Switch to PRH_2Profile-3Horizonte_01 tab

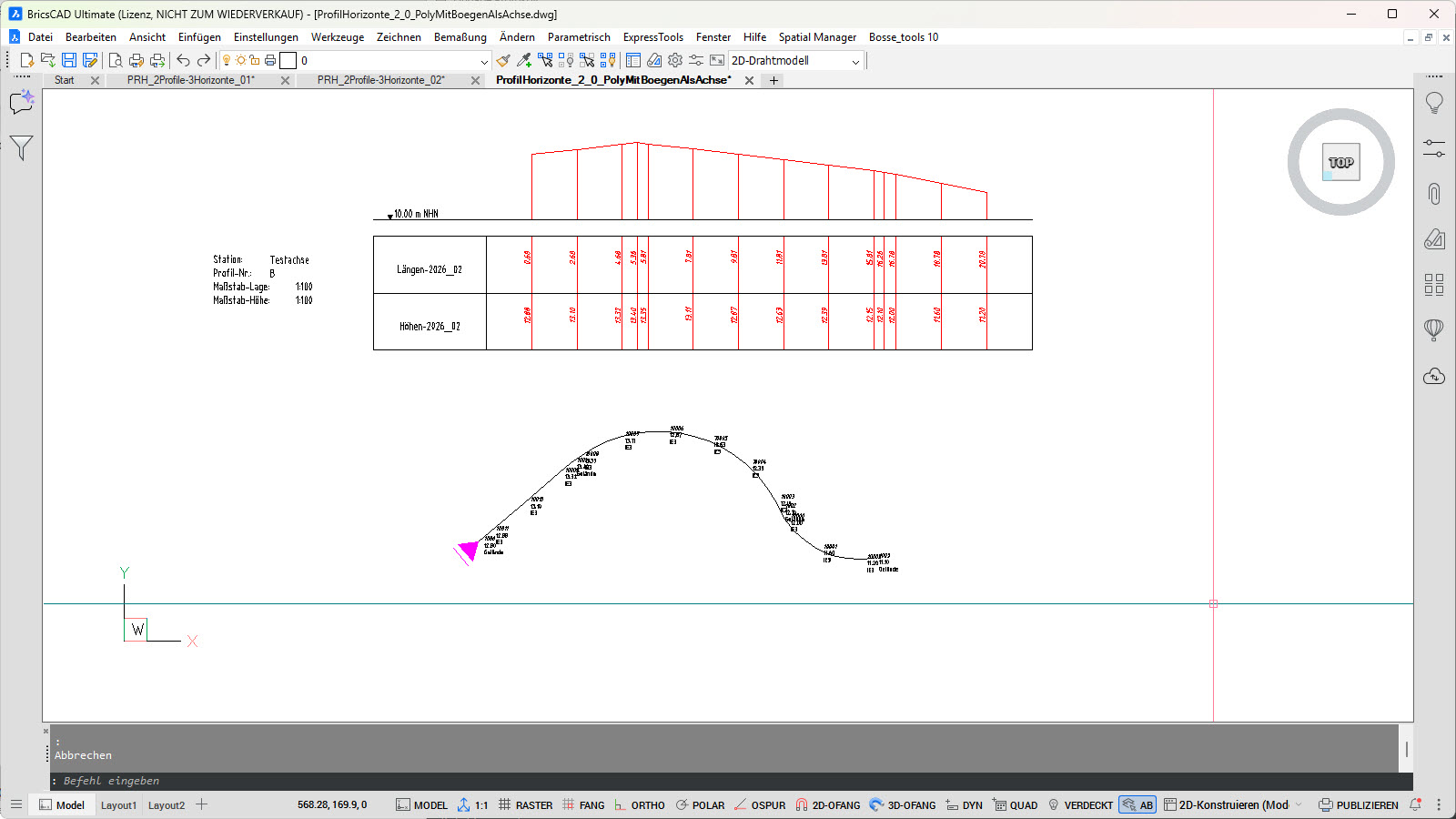[x=191, y=80]
